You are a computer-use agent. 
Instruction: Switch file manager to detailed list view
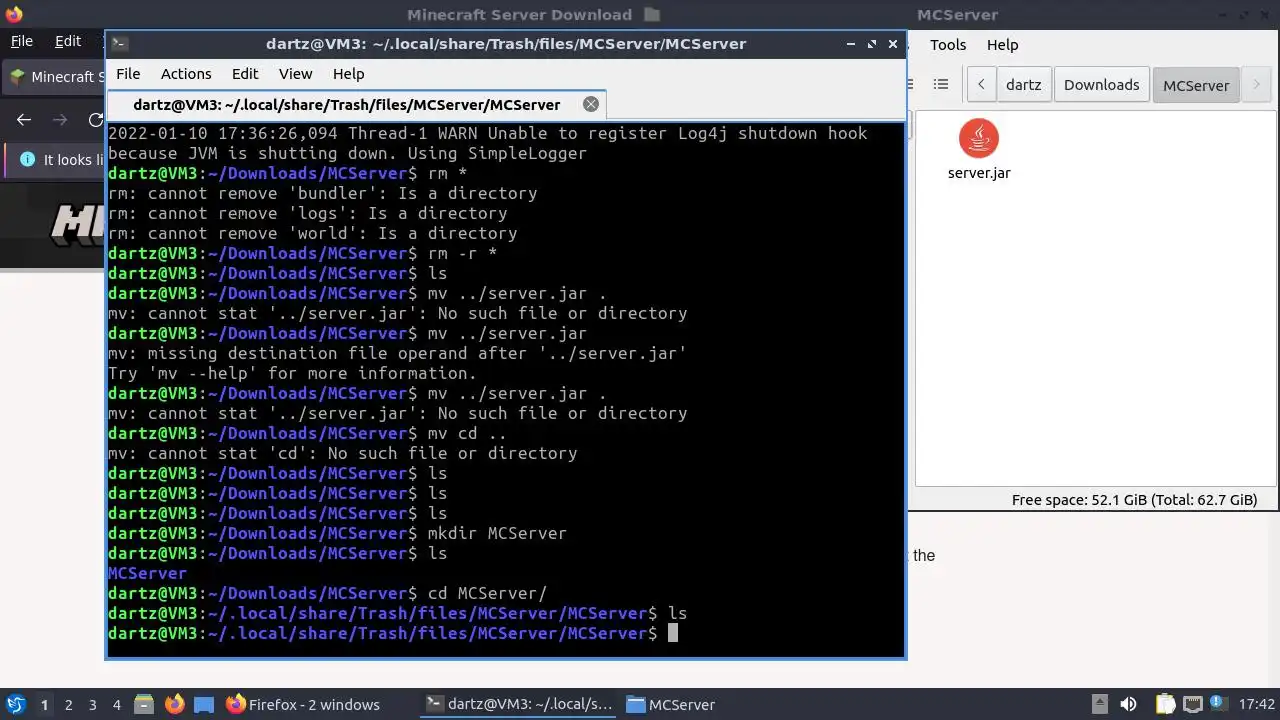(x=940, y=85)
